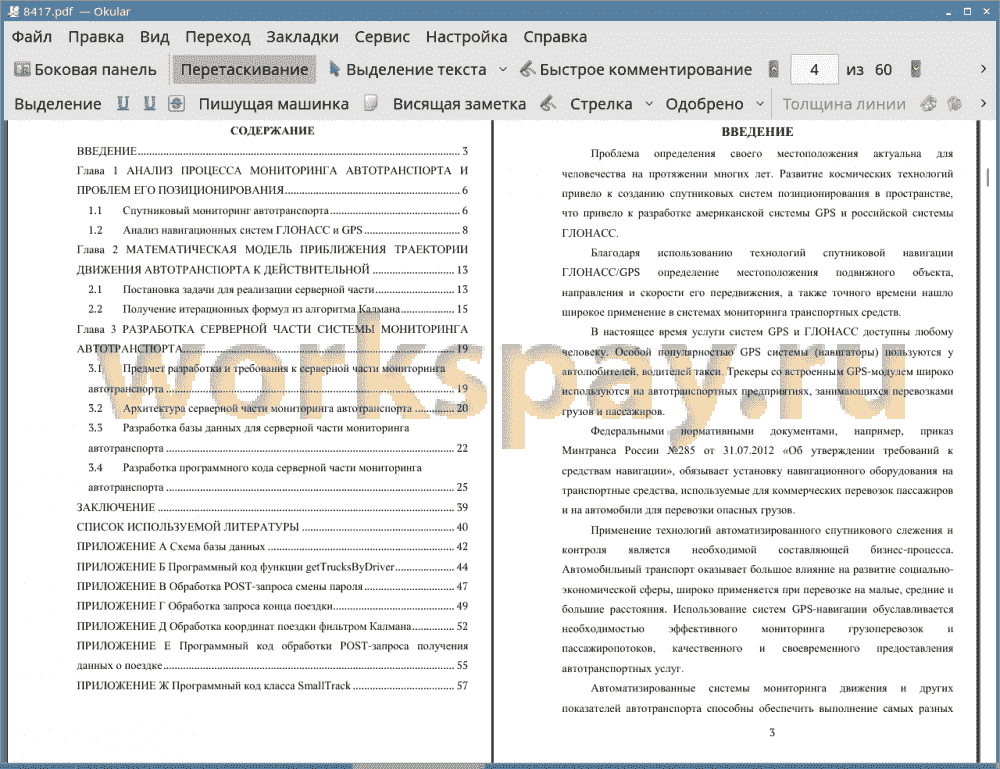Select the strikeout annotation icon

click(177, 104)
